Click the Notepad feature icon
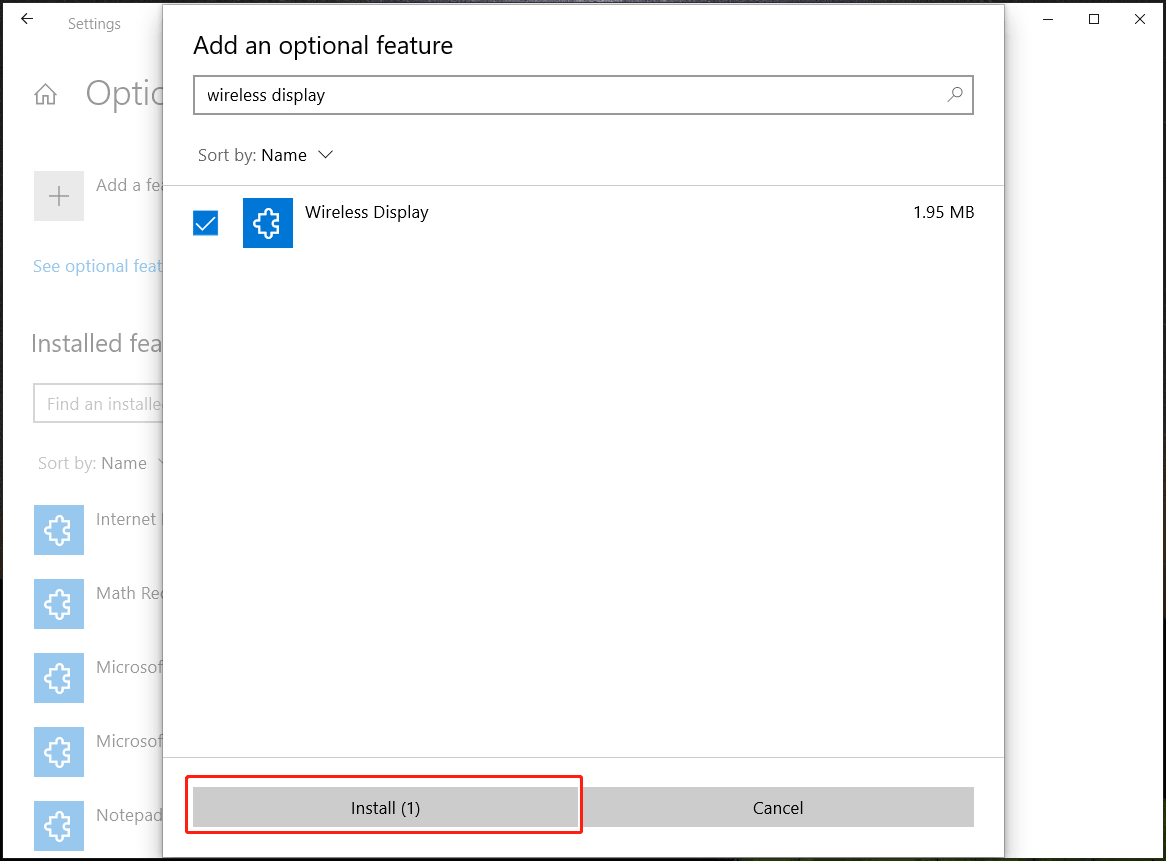The width and height of the screenshot is (1166, 861). [x=58, y=826]
